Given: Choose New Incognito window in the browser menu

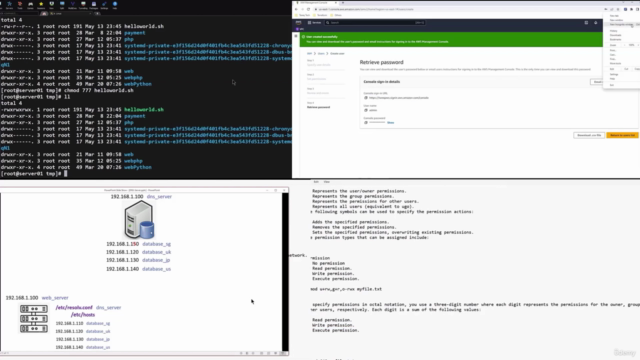Looking at the screenshot, I should [x=621, y=24].
